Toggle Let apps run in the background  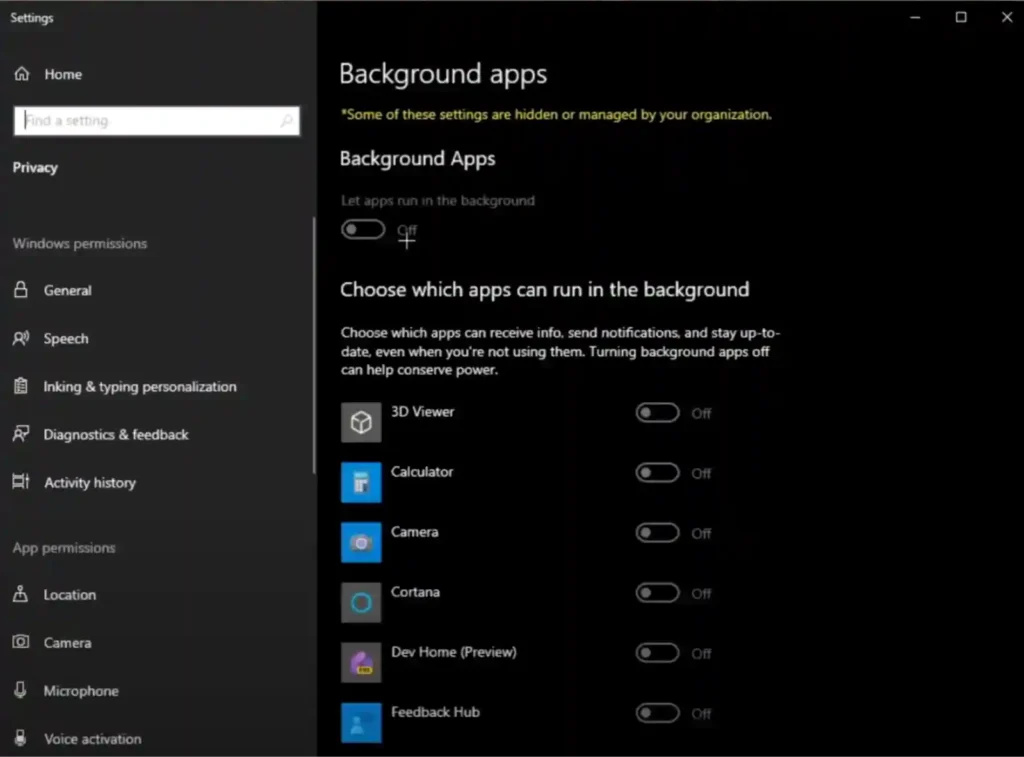(363, 230)
